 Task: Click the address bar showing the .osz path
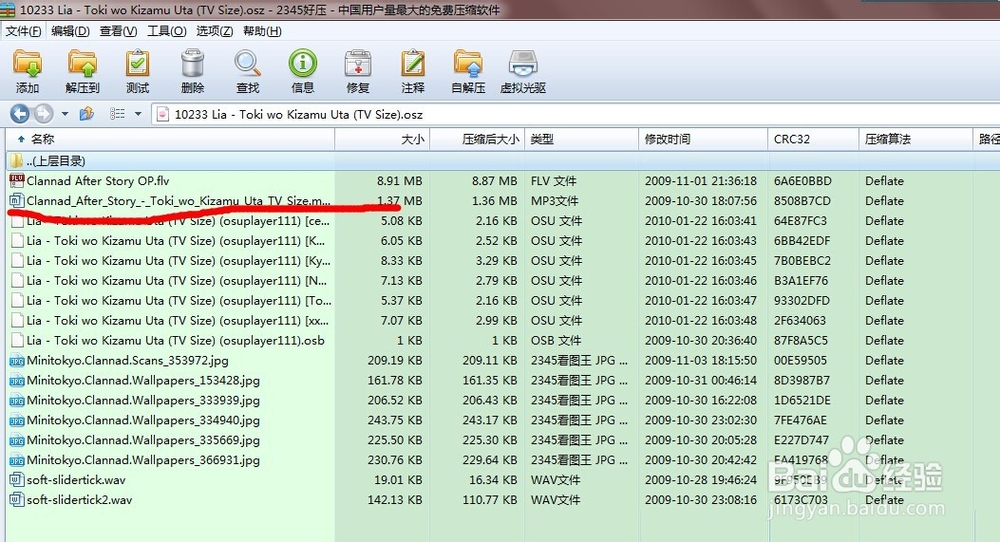[575, 114]
